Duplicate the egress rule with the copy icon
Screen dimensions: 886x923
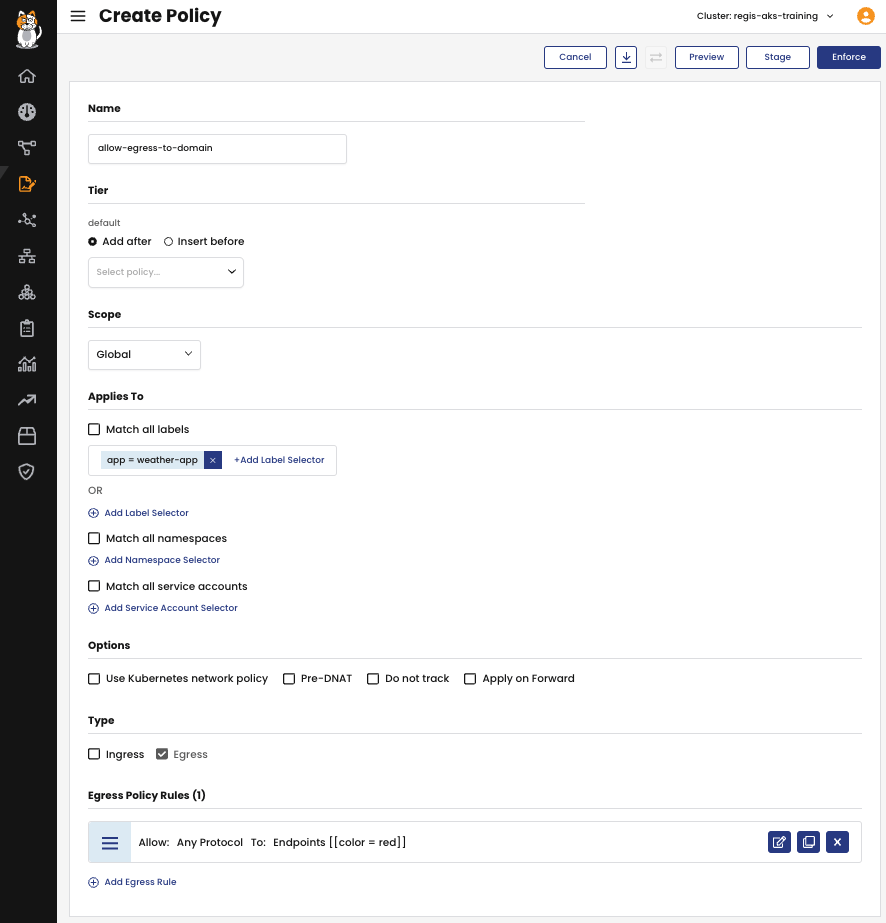pyautogui.click(x=808, y=842)
